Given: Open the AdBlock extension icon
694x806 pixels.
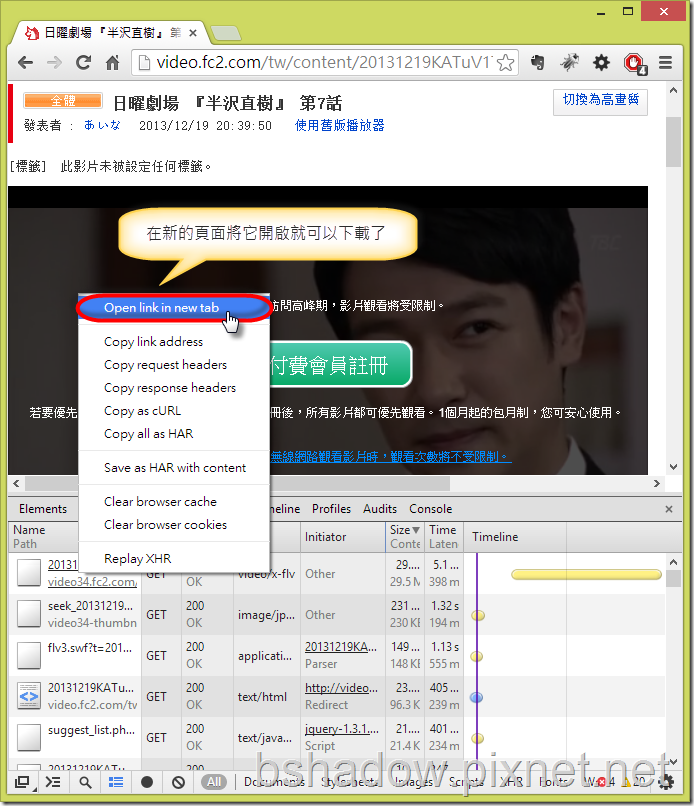Looking at the screenshot, I should [634, 64].
